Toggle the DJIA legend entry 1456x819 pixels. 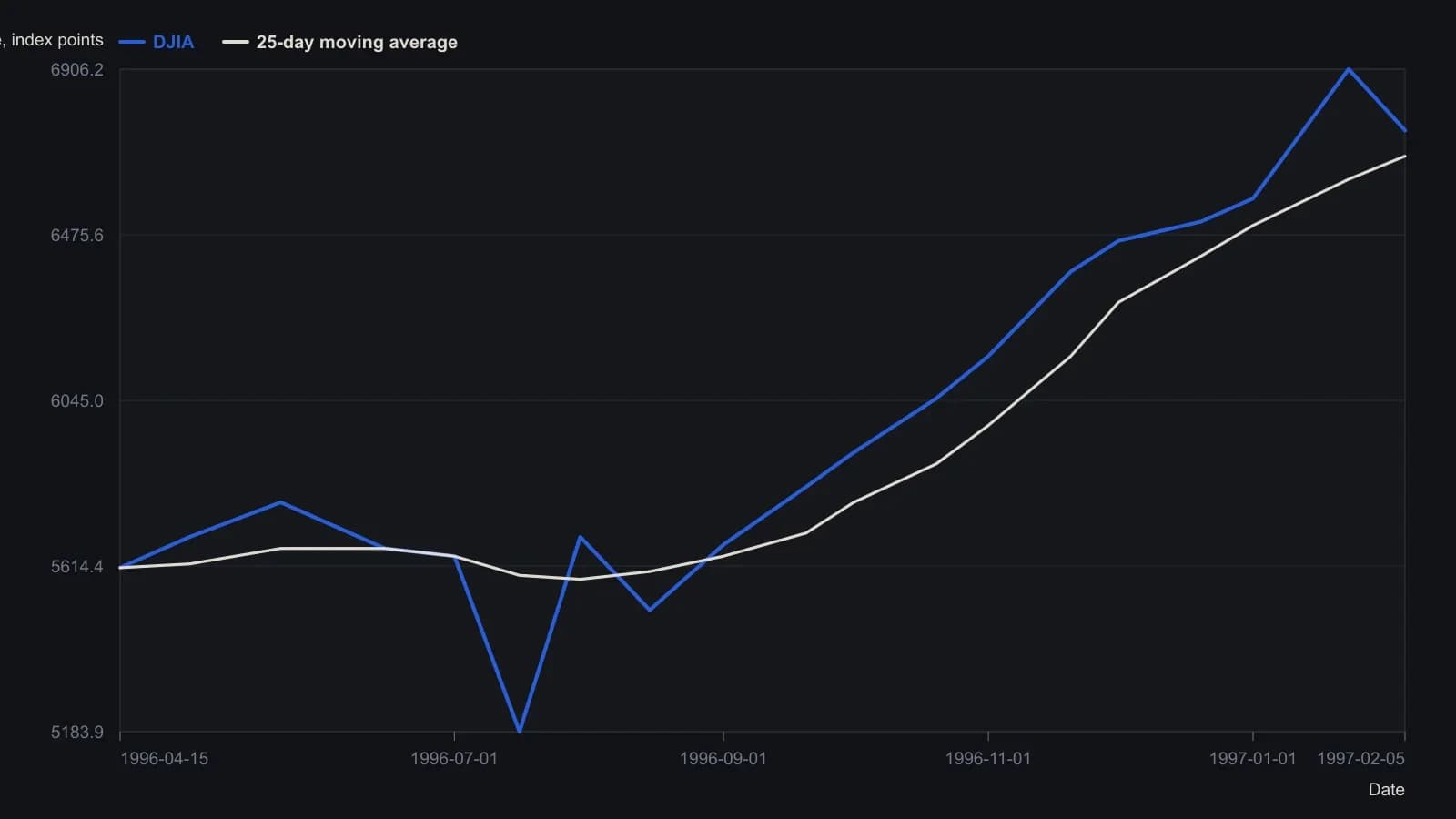(x=157, y=42)
